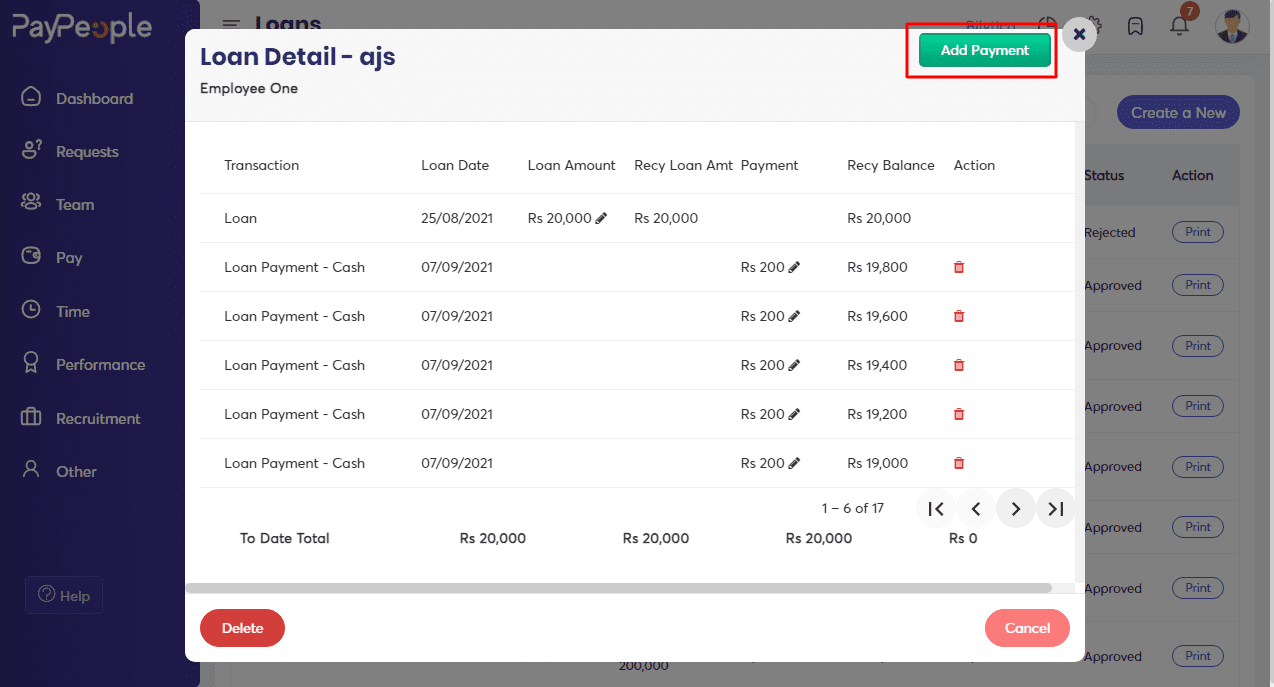Open the bookmark icon in header
Image resolution: width=1274 pixels, height=687 pixels.
(x=1135, y=26)
